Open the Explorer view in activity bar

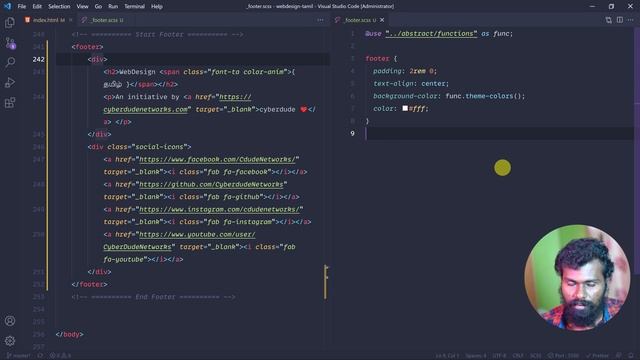click(x=10, y=23)
